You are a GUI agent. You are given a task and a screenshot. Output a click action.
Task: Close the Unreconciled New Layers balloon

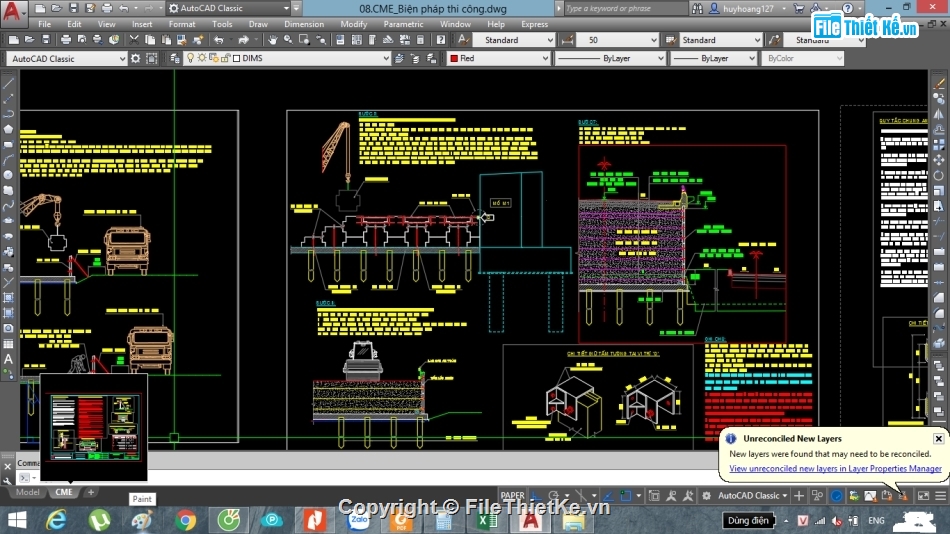click(938, 438)
